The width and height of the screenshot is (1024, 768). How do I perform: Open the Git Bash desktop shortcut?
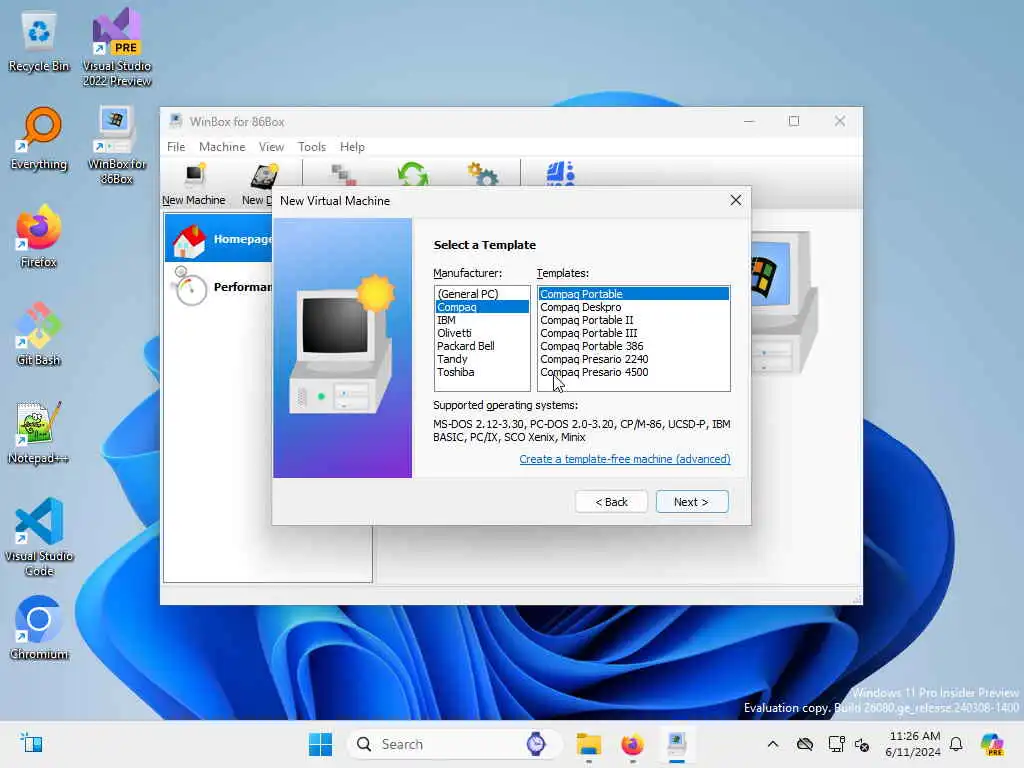tap(39, 334)
